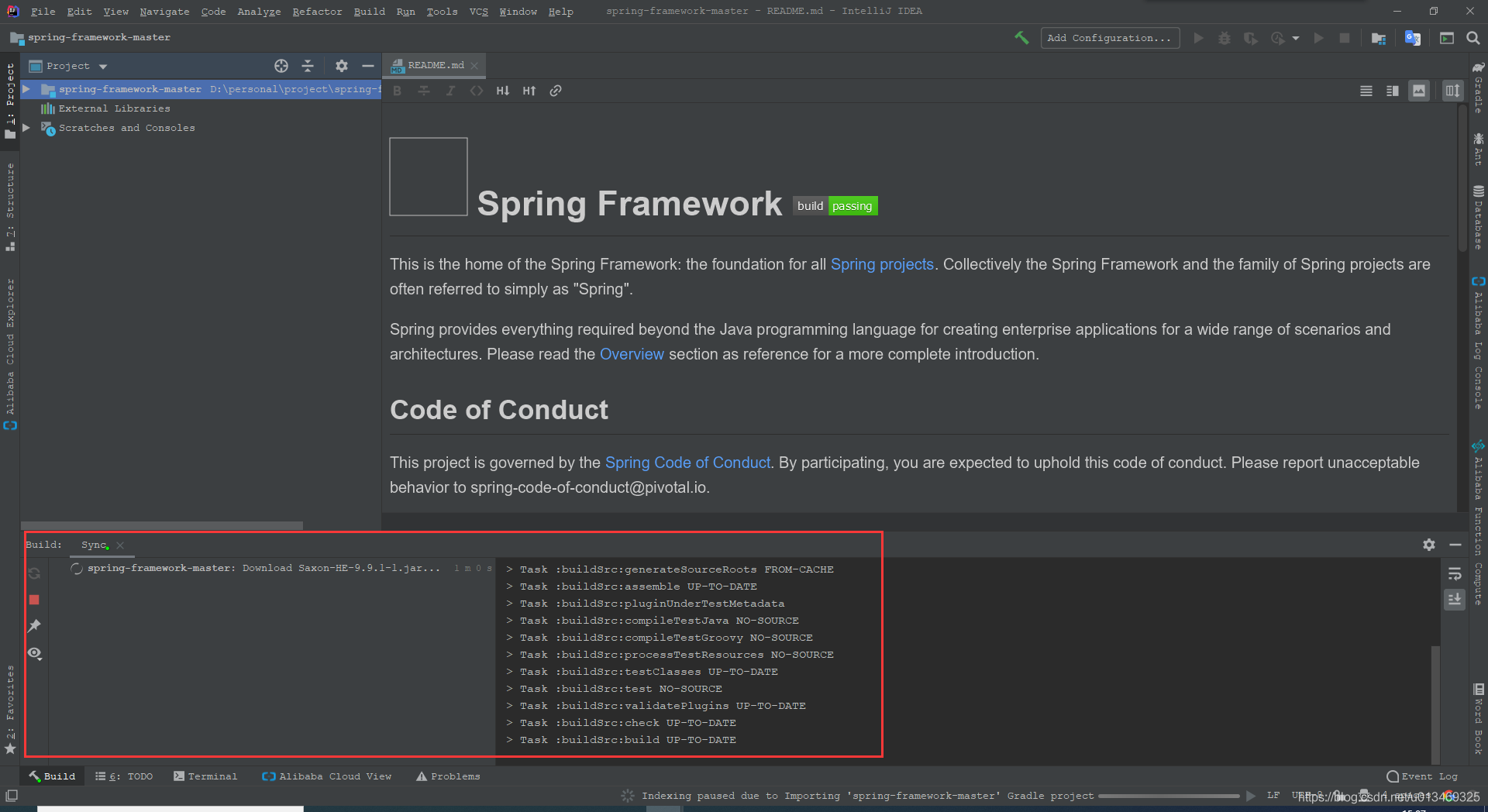Click Run with Coverage icon
This screenshot has height=812, width=1488.
click(x=1250, y=38)
